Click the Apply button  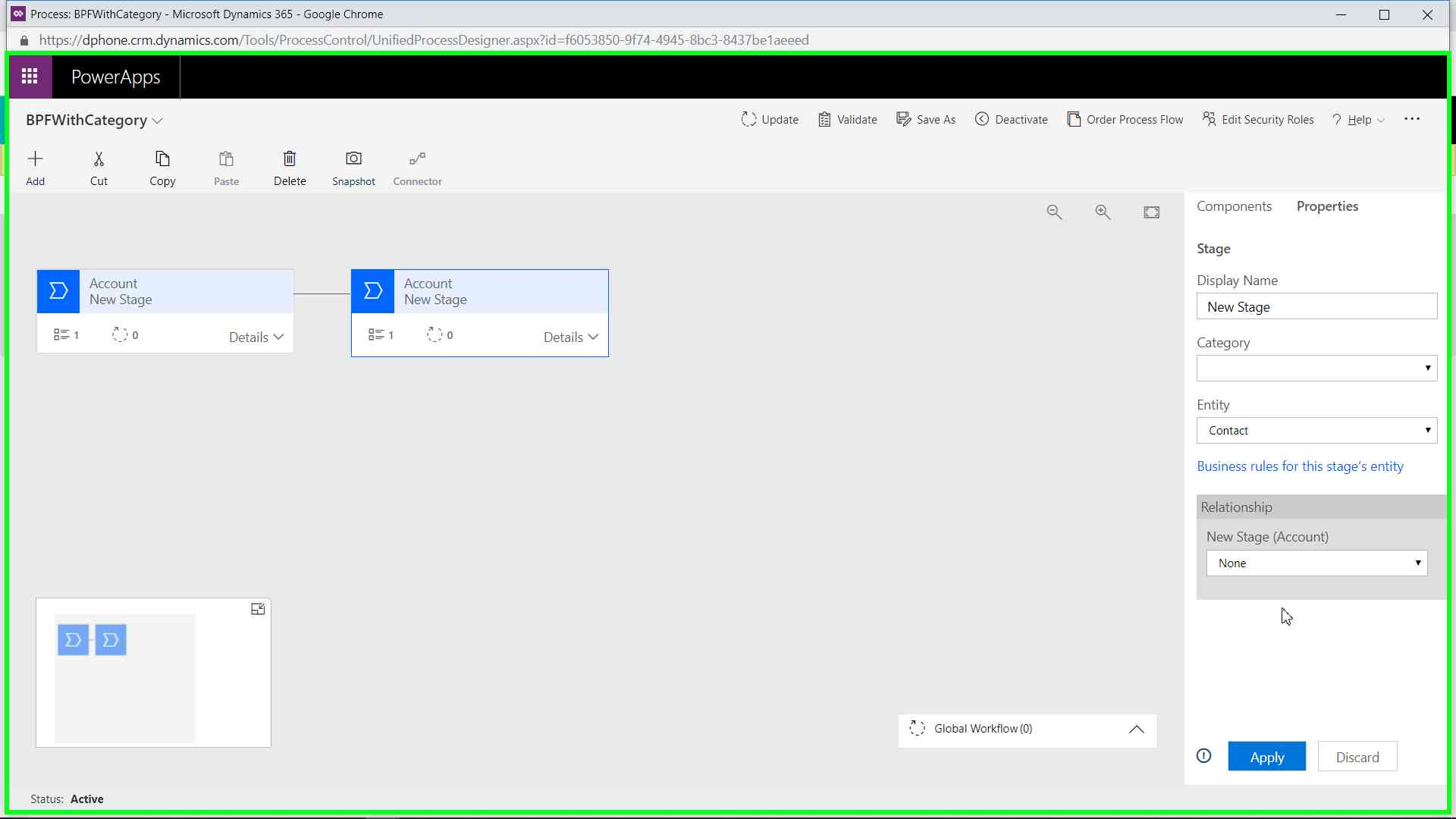(1266, 757)
